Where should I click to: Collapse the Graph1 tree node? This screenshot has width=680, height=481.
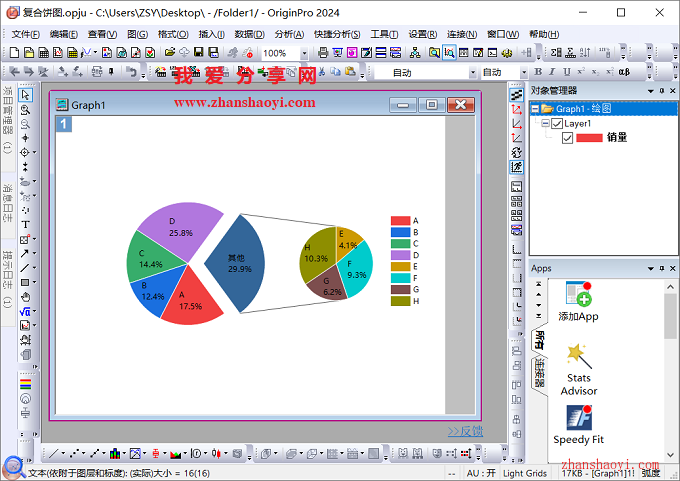[x=535, y=109]
